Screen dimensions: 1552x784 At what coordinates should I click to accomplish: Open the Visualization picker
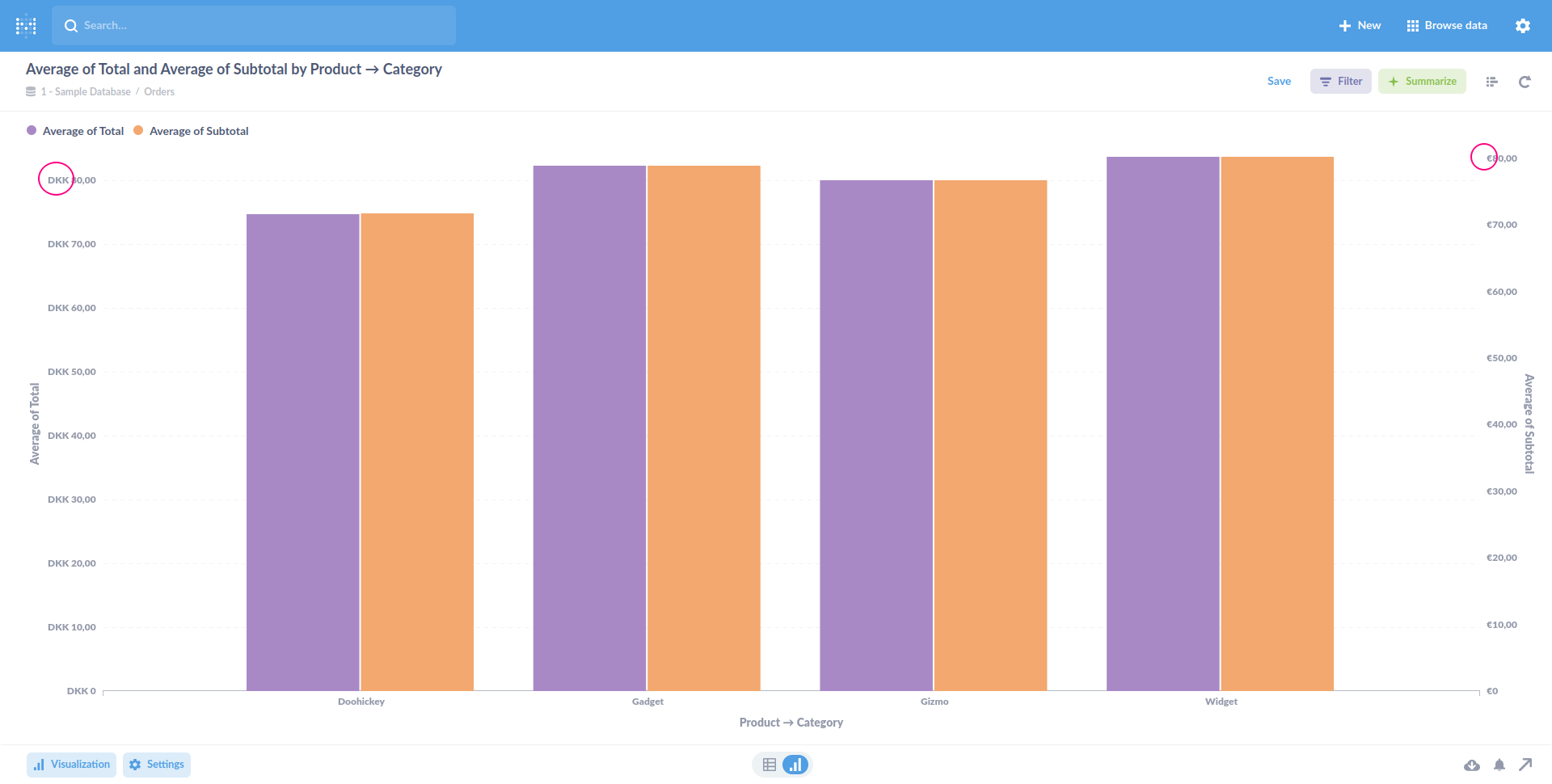pyautogui.click(x=71, y=764)
